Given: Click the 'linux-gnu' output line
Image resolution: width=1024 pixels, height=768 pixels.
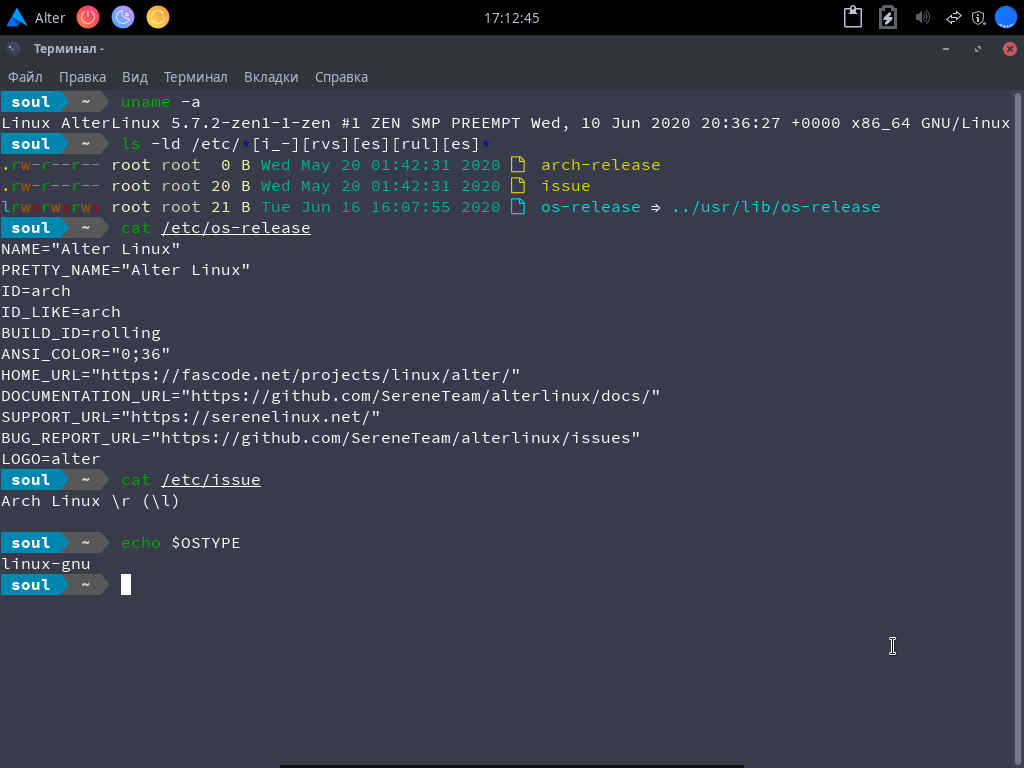Looking at the screenshot, I should pos(46,564).
